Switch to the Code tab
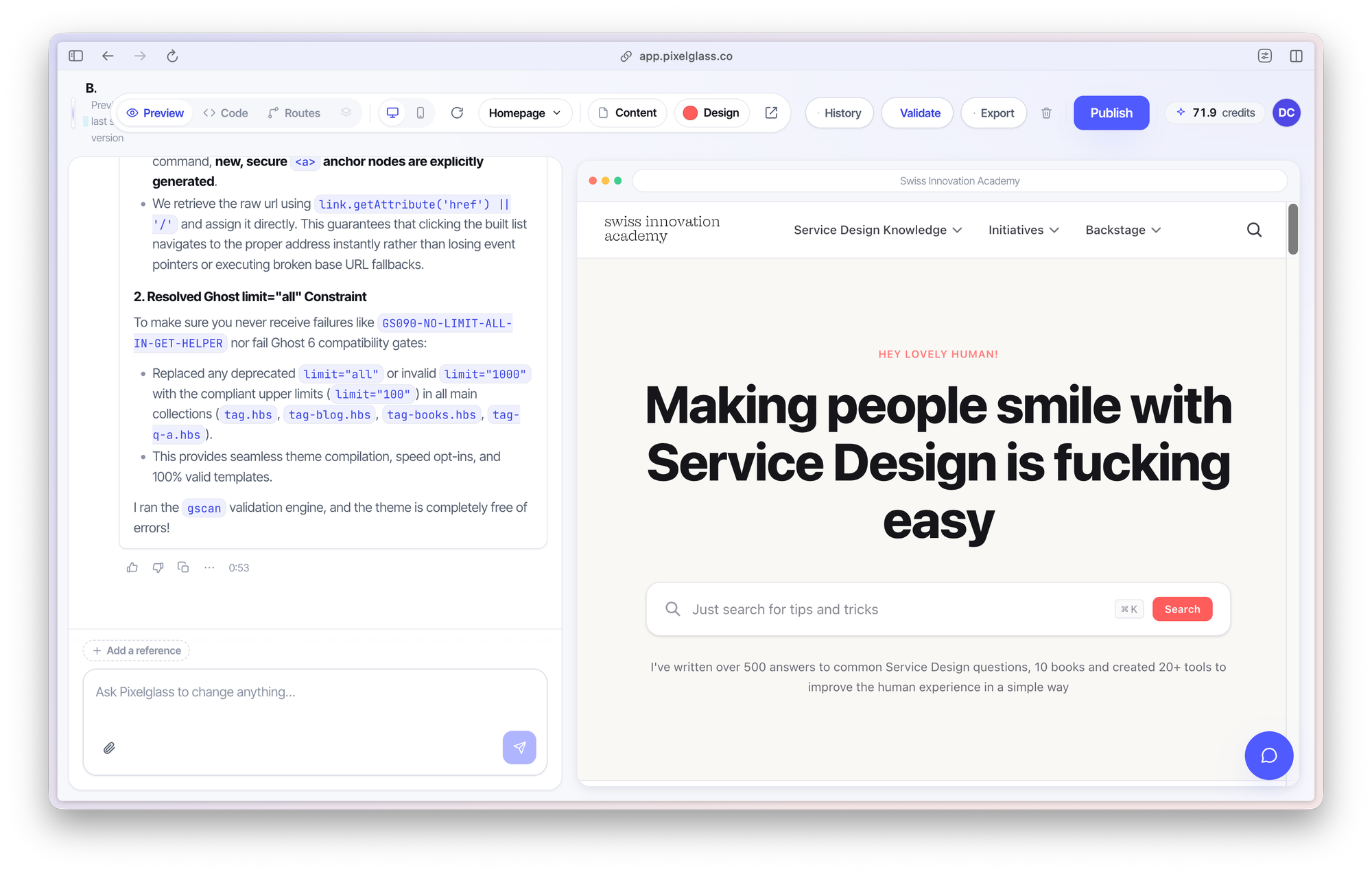Image resolution: width=1372 pixels, height=874 pixels. pyautogui.click(x=226, y=113)
